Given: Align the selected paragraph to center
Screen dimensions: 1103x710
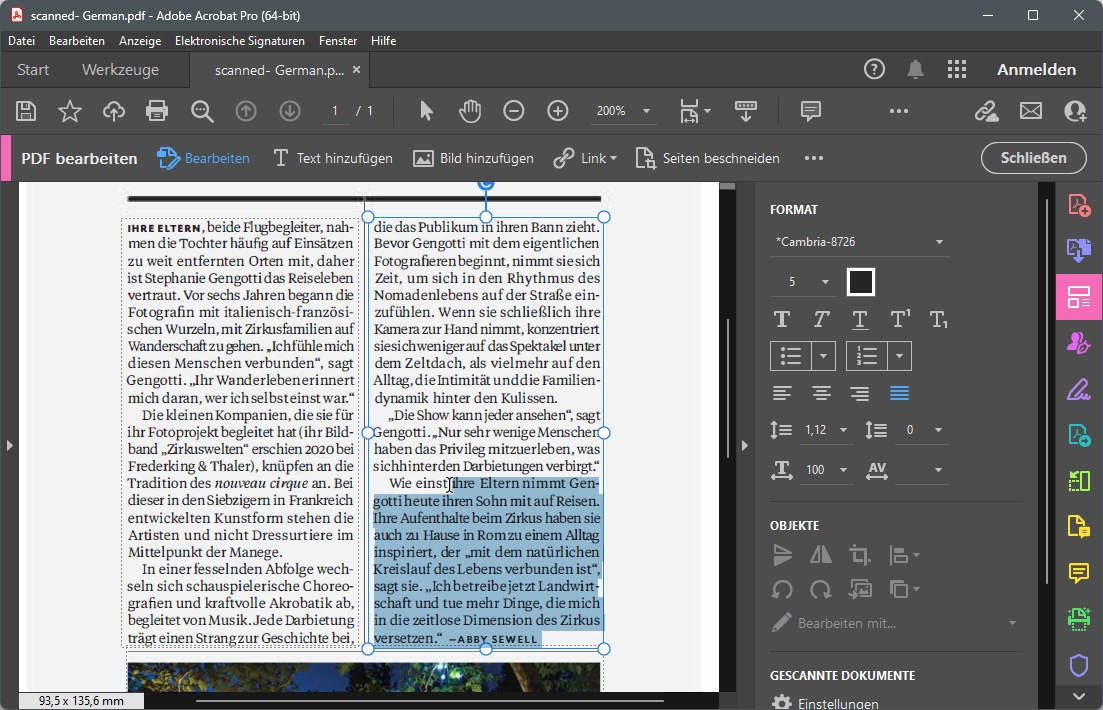Looking at the screenshot, I should click(x=820, y=394).
